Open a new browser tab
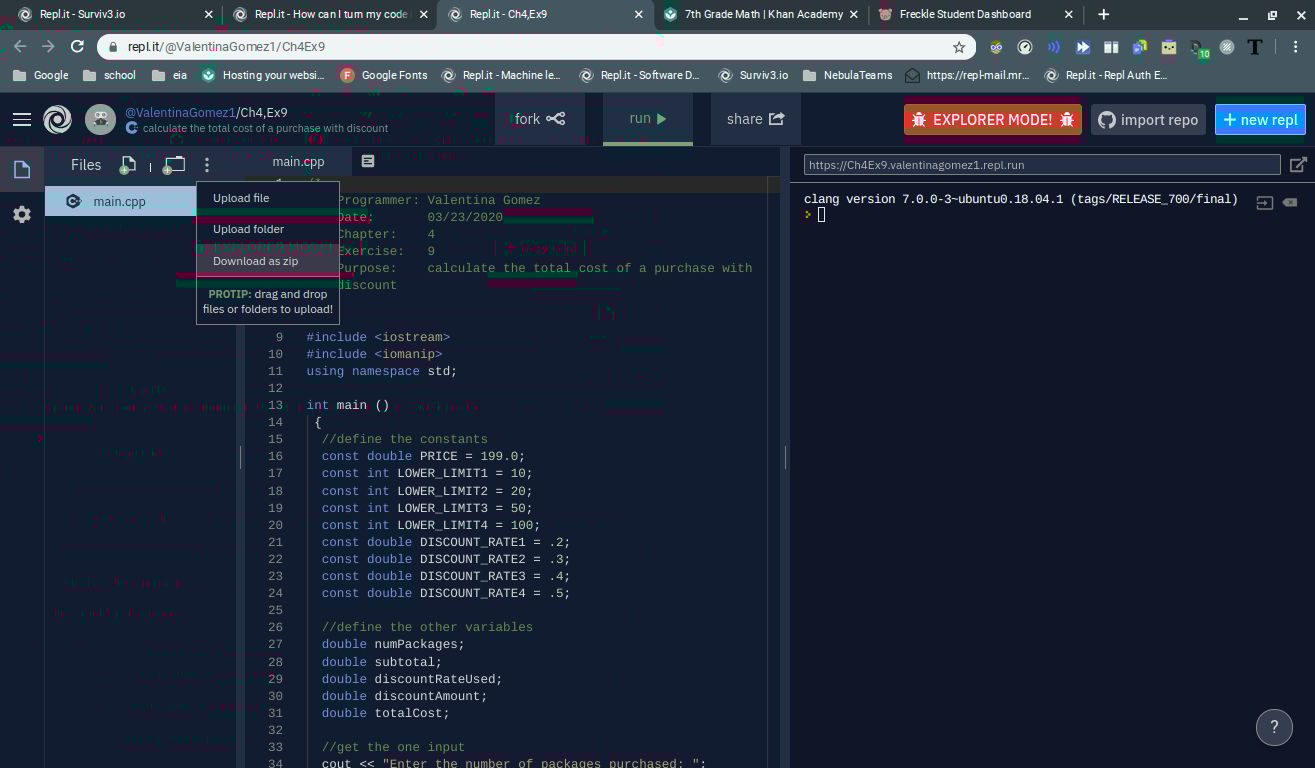 [x=1103, y=14]
